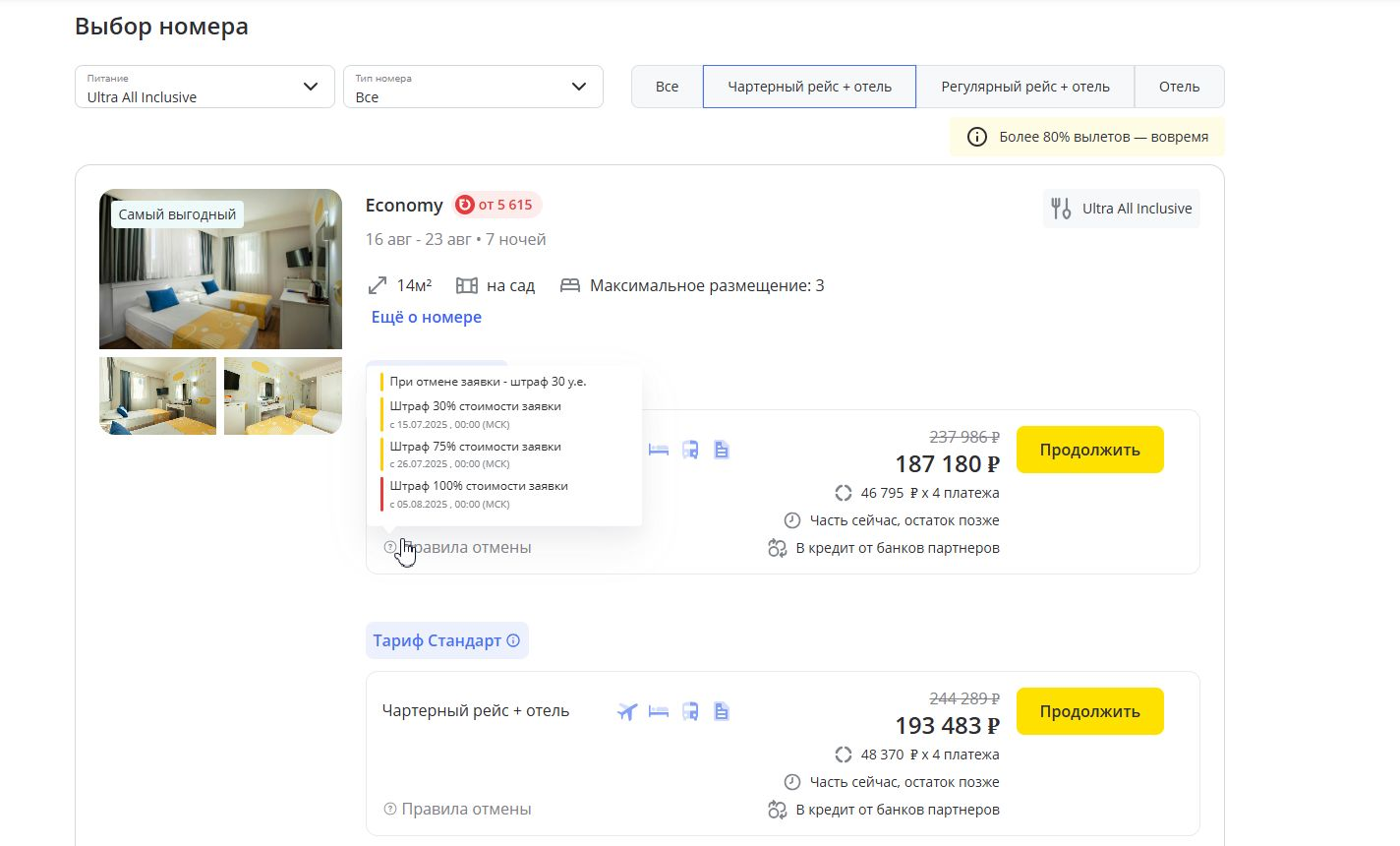Click the installment icon next to 48 370 ₽ x 4 платежа

(x=843, y=755)
